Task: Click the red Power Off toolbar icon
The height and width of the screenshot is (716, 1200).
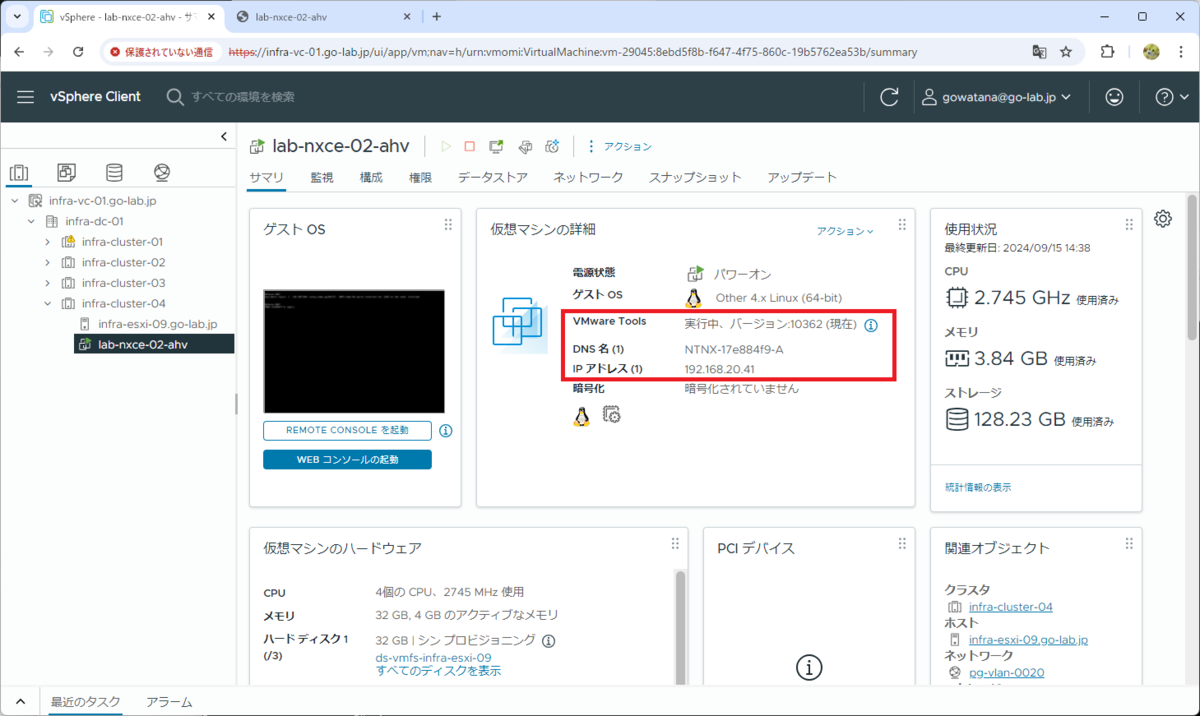Action: [470, 147]
